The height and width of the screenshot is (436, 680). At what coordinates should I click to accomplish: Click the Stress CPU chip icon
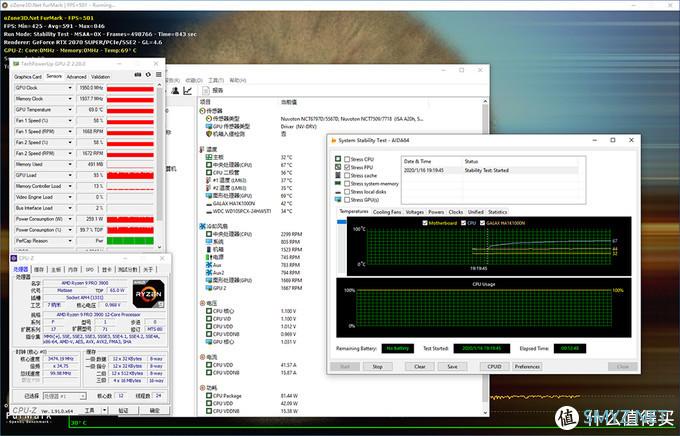tap(338, 159)
